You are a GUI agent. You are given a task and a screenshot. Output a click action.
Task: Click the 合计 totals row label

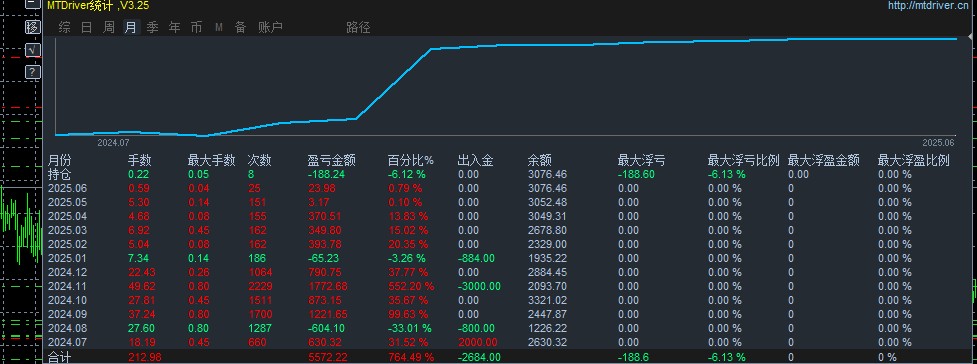[x=60, y=358]
